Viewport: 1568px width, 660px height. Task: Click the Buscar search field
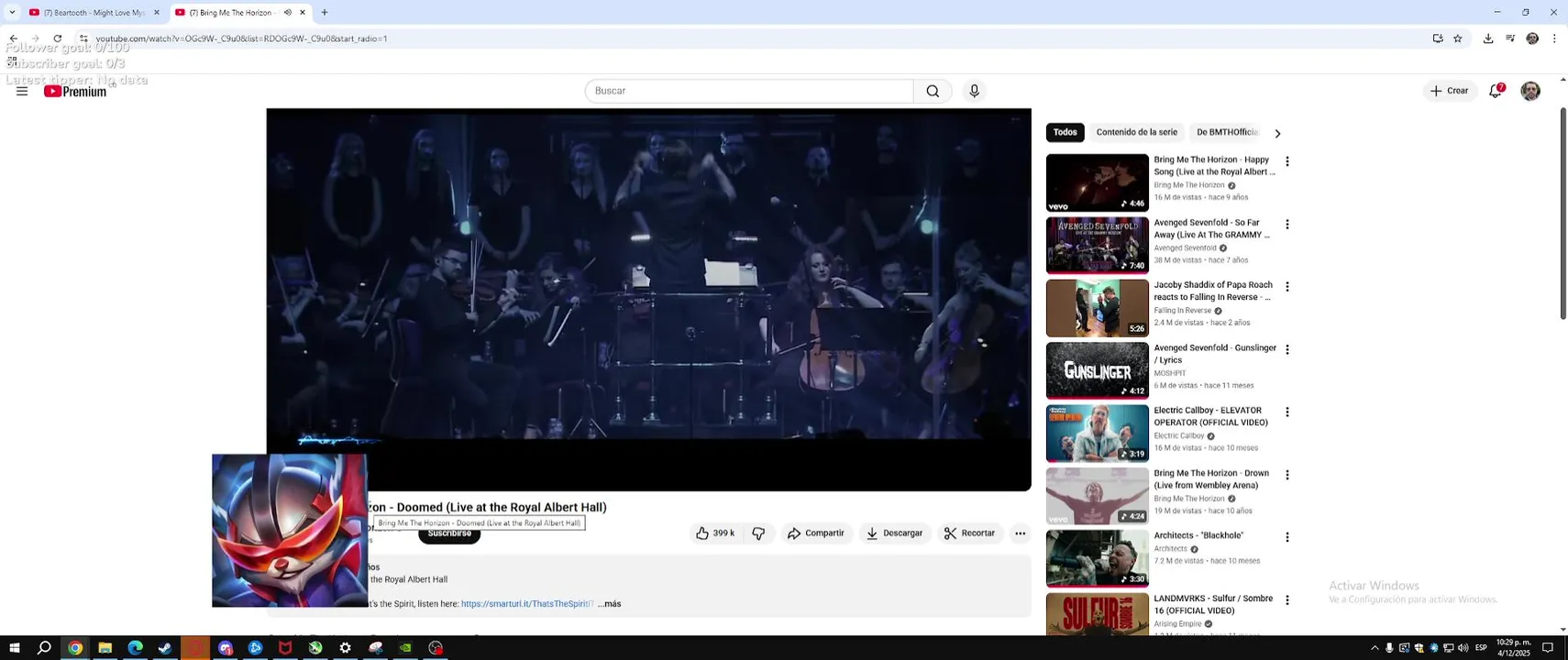pos(749,91)
